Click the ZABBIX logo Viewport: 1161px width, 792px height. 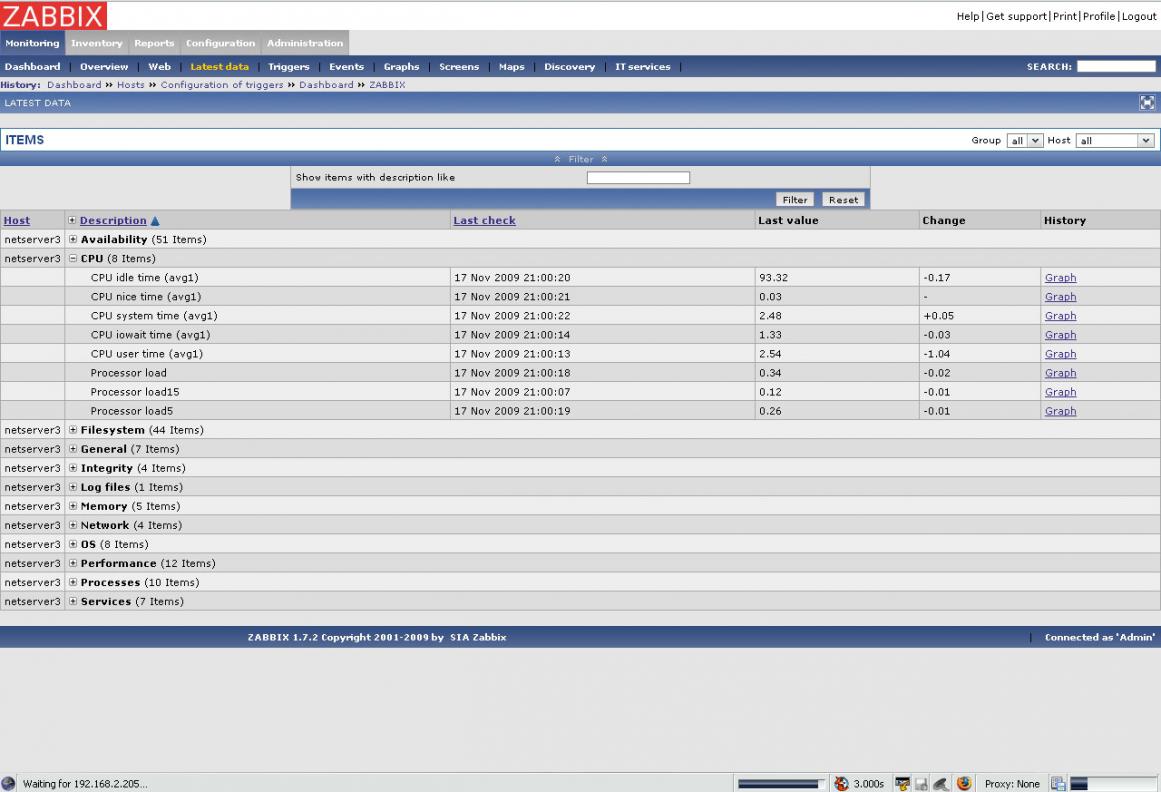53,16
